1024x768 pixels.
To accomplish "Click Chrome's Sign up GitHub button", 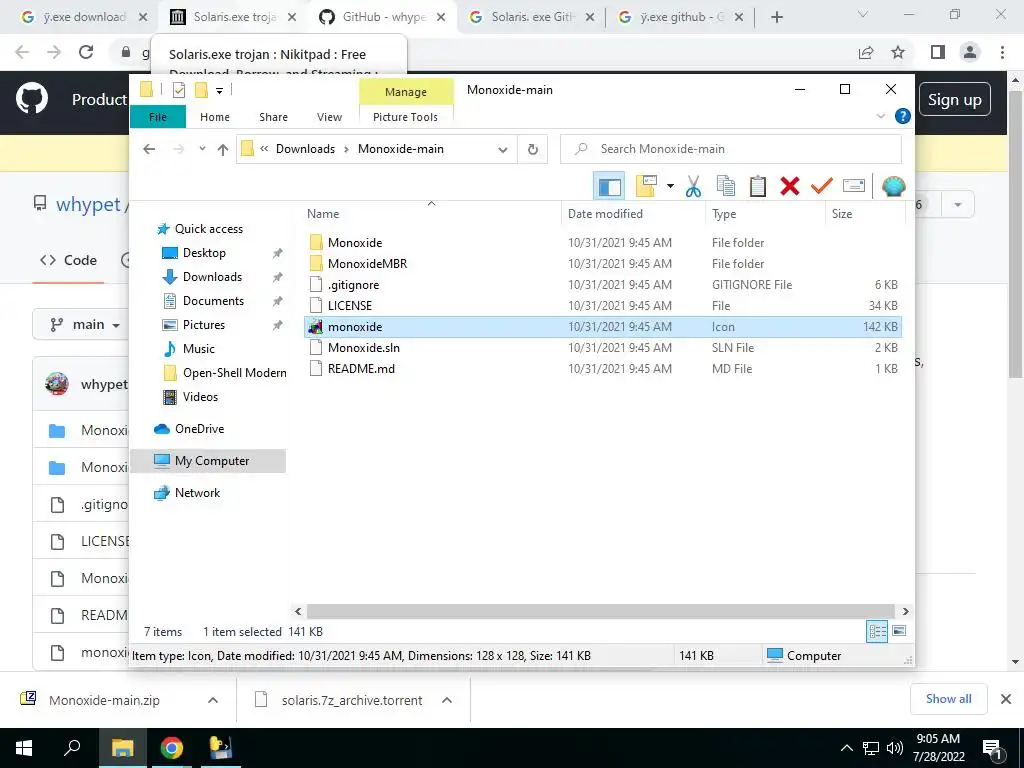I will 955,100.
